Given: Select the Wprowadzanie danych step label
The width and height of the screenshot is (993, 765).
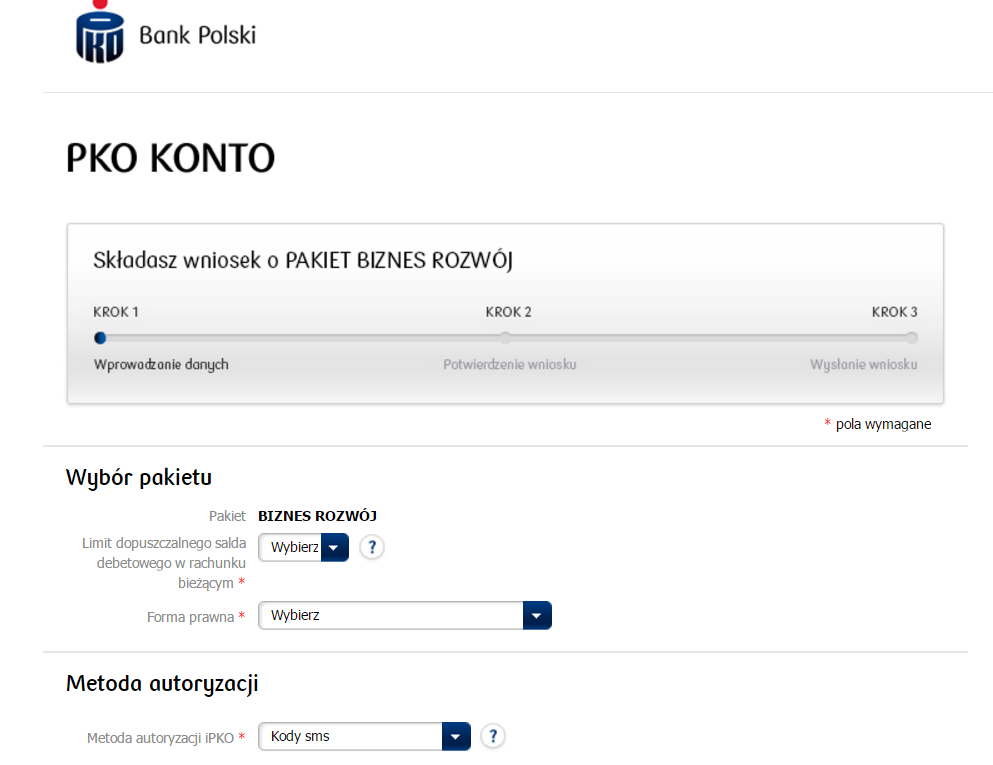Looking at the screenshot, I should point(161,365).
